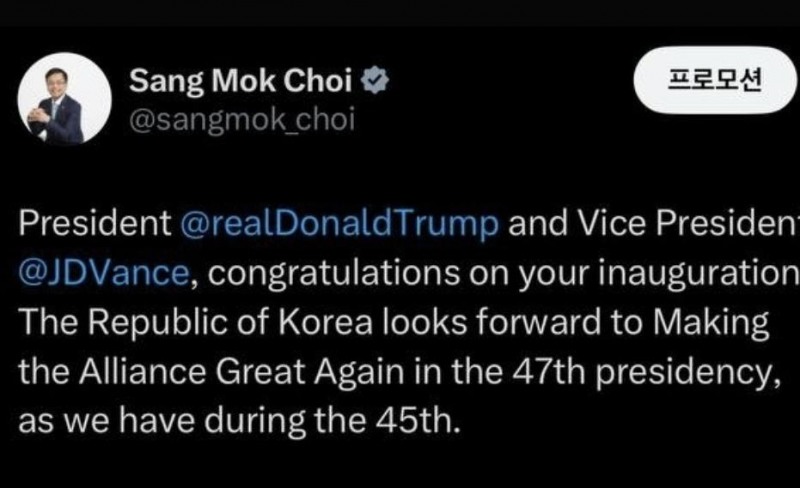This screenshot has height=488, width=800.
Task: Click the word "President" starting the tweet
Action: tap(95, 223)
